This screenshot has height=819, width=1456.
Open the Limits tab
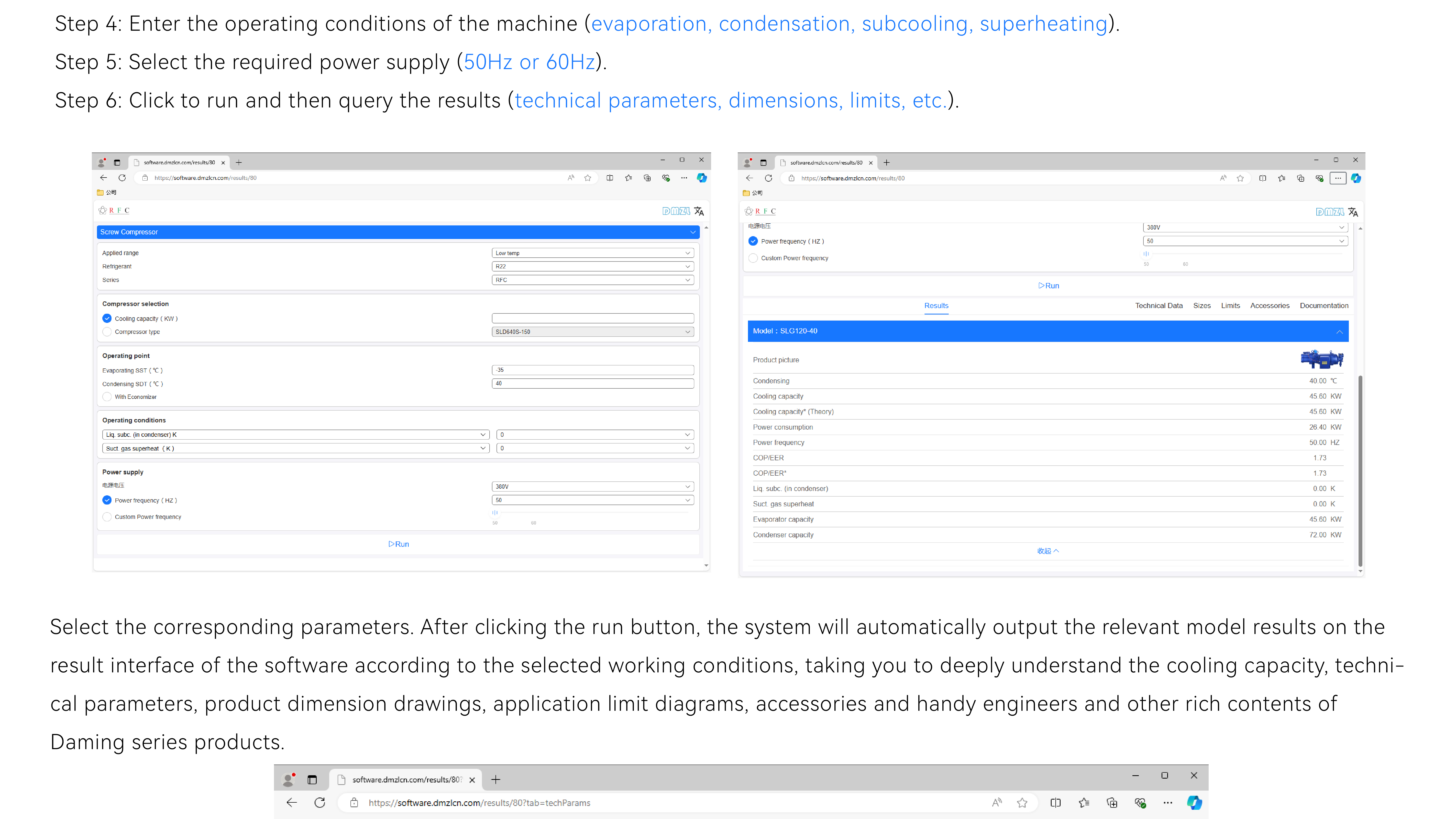pyautogui.click(x=1230, y=306)
